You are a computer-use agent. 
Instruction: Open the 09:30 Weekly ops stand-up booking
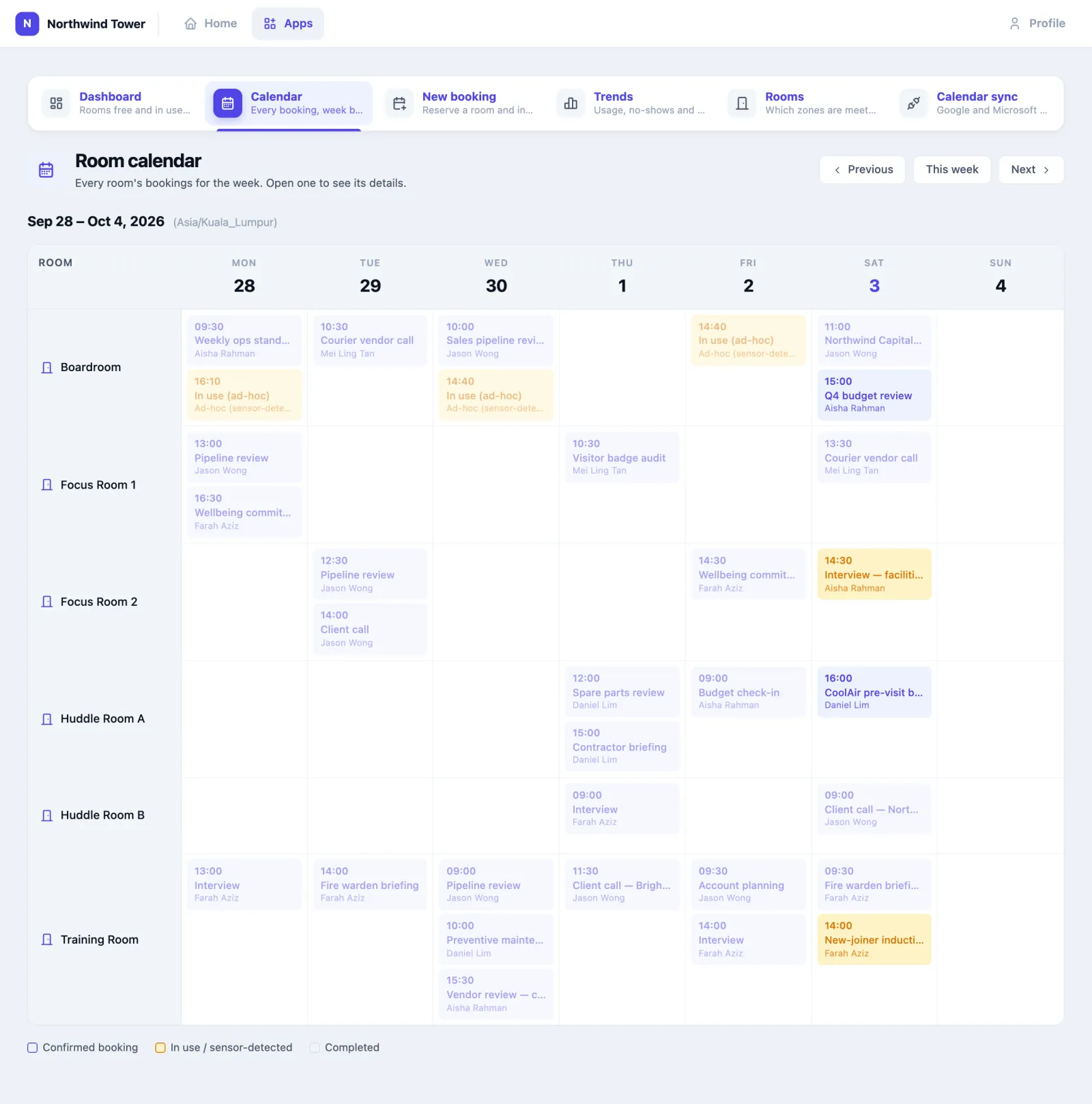(x=244, y=340)
